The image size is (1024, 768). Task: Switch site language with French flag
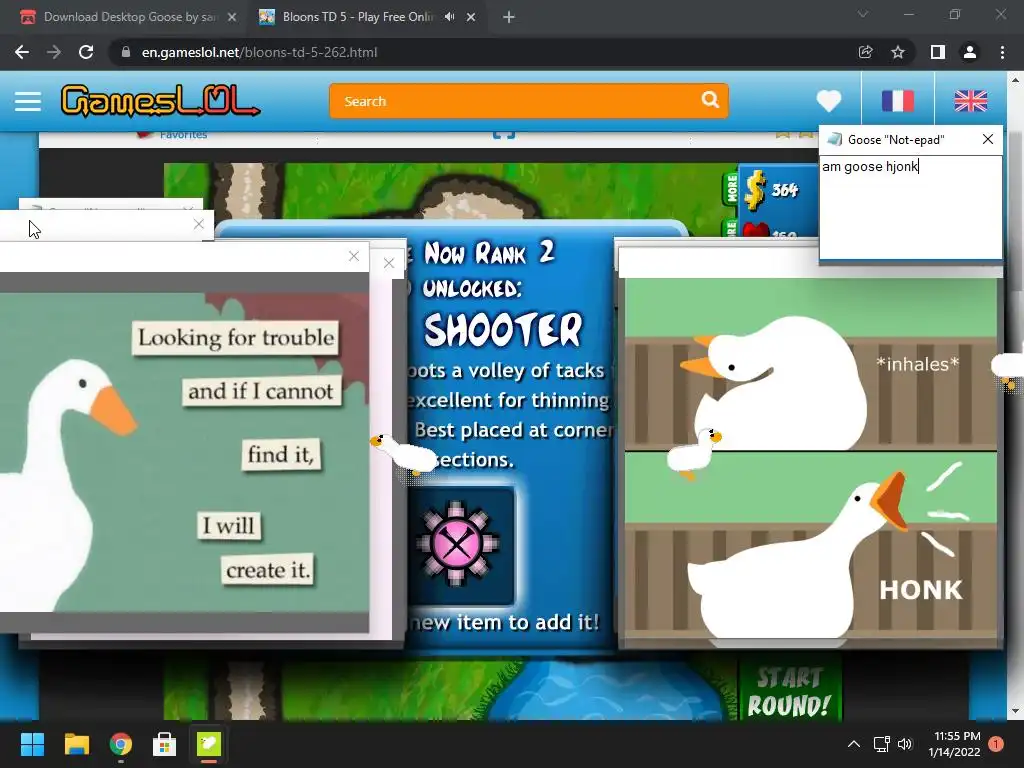click(897, 101)
